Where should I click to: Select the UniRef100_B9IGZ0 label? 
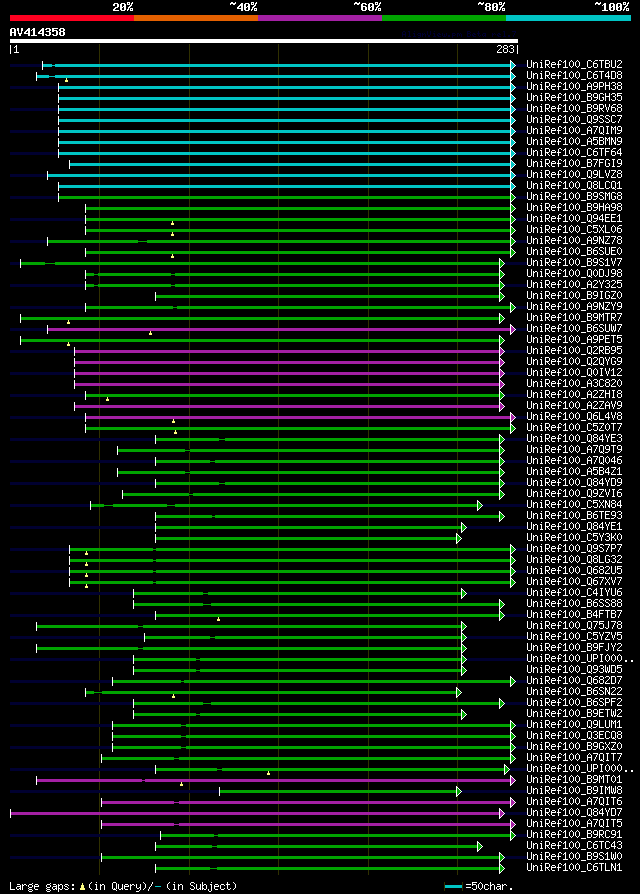pos(574,295)
